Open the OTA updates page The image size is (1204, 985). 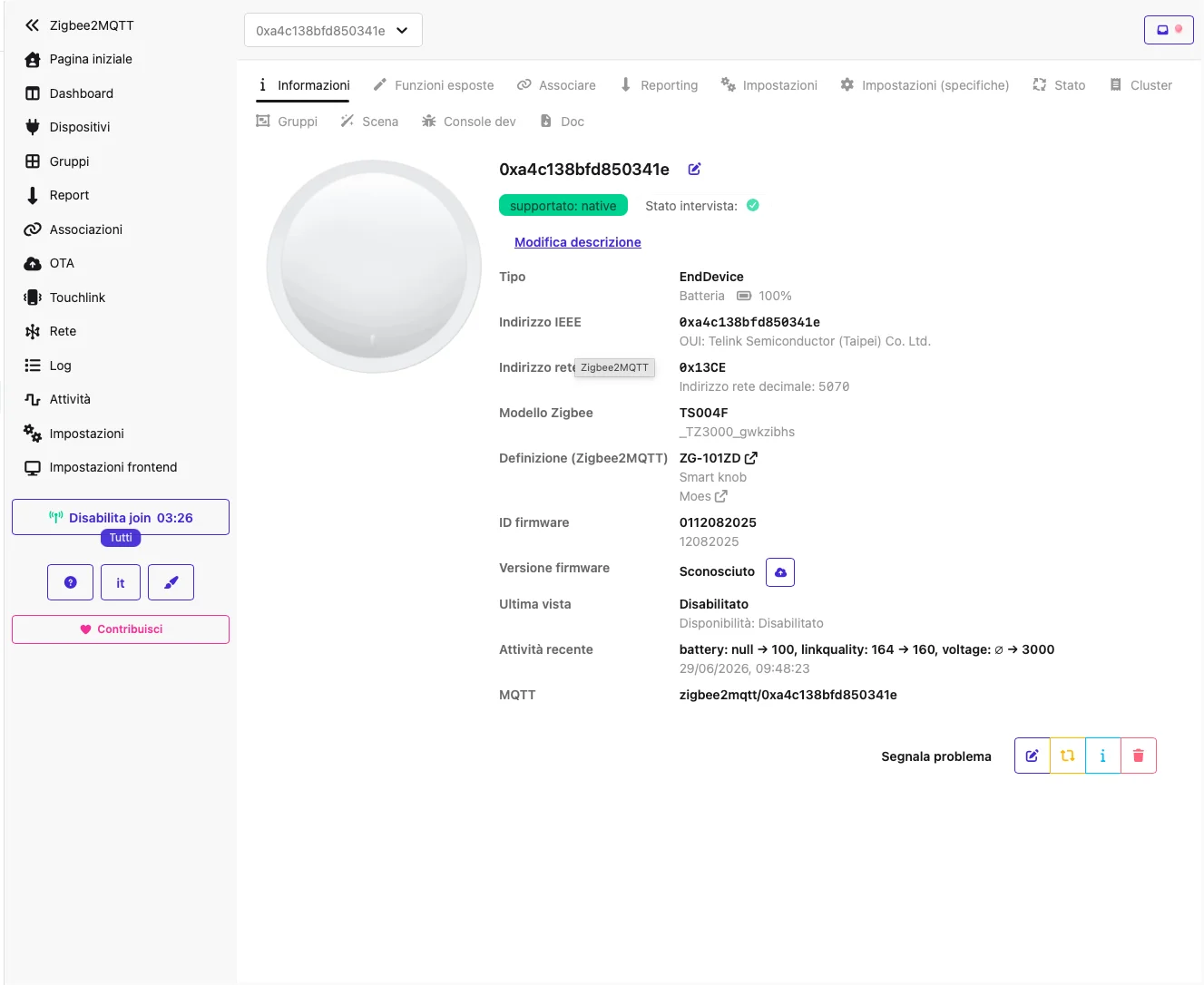point(49,263)
